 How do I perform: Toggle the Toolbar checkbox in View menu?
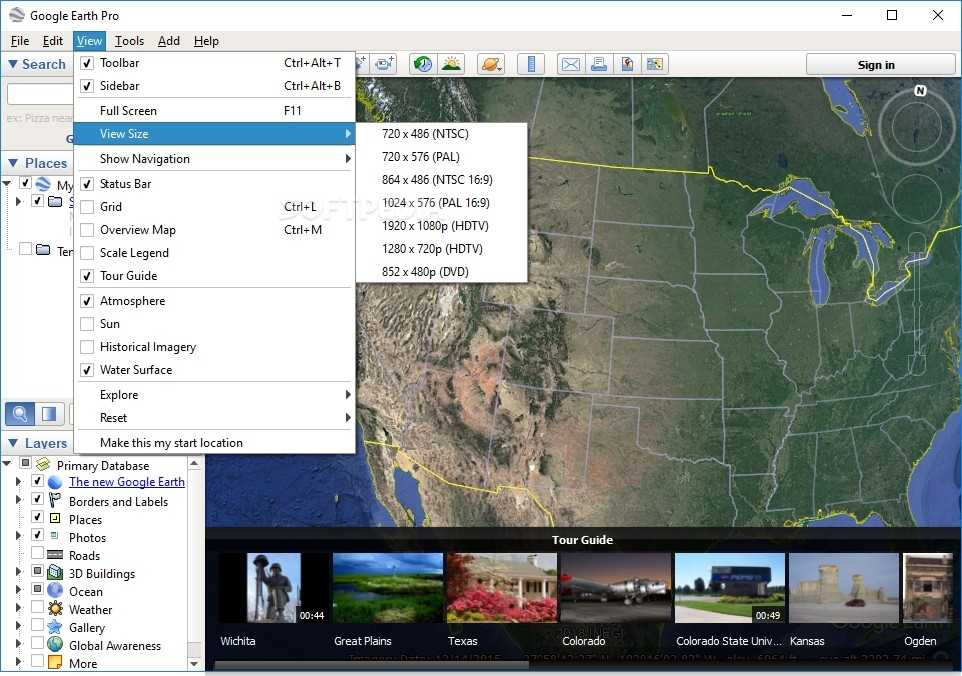click(87, 63)
